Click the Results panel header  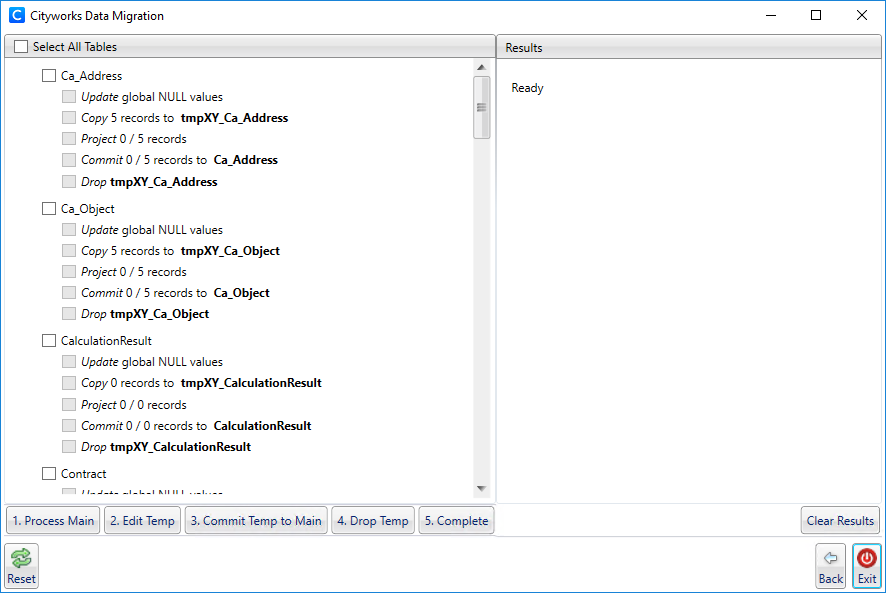[689, 47]
